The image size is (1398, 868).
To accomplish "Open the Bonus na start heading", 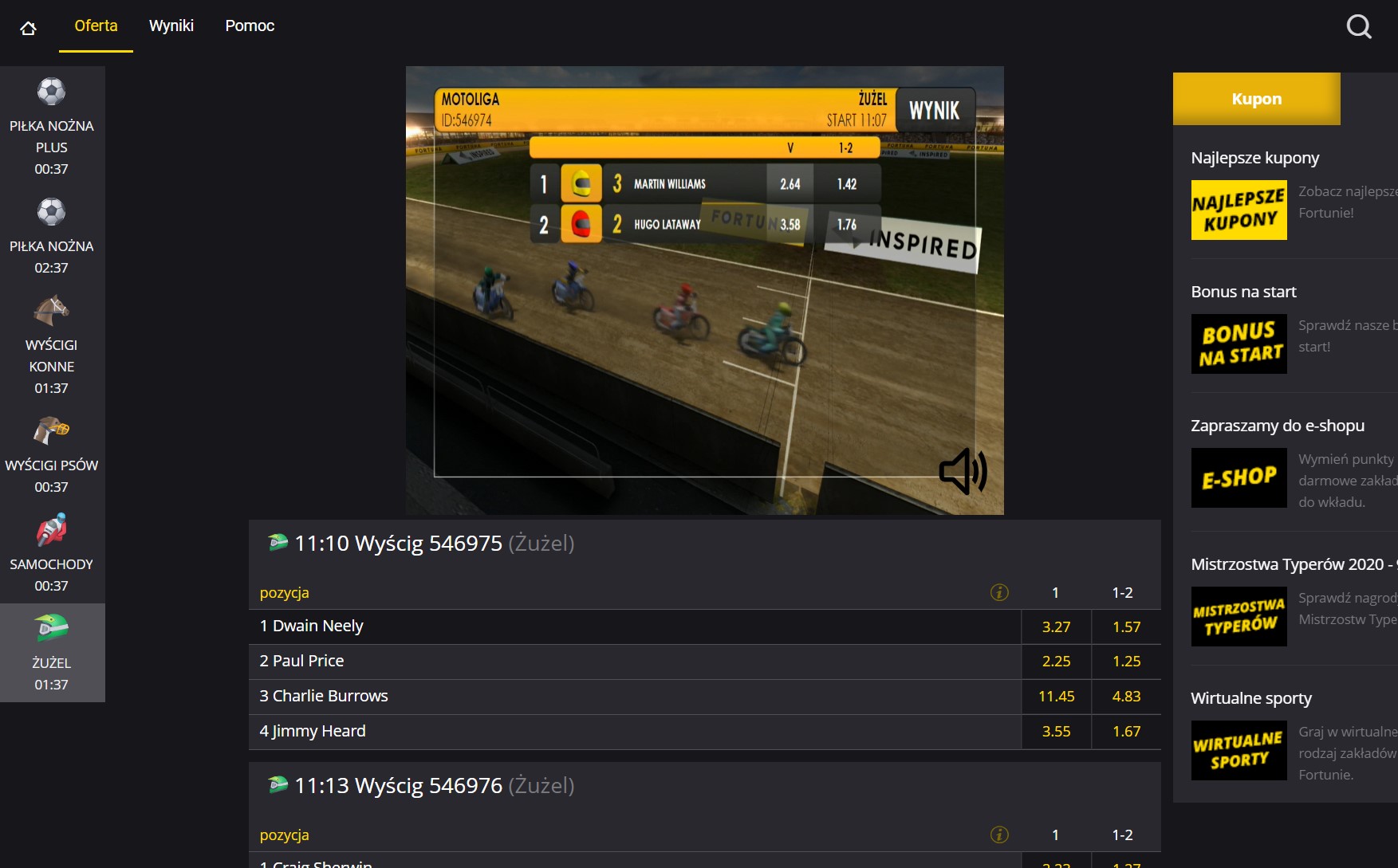I will (x=1243, y=292).
